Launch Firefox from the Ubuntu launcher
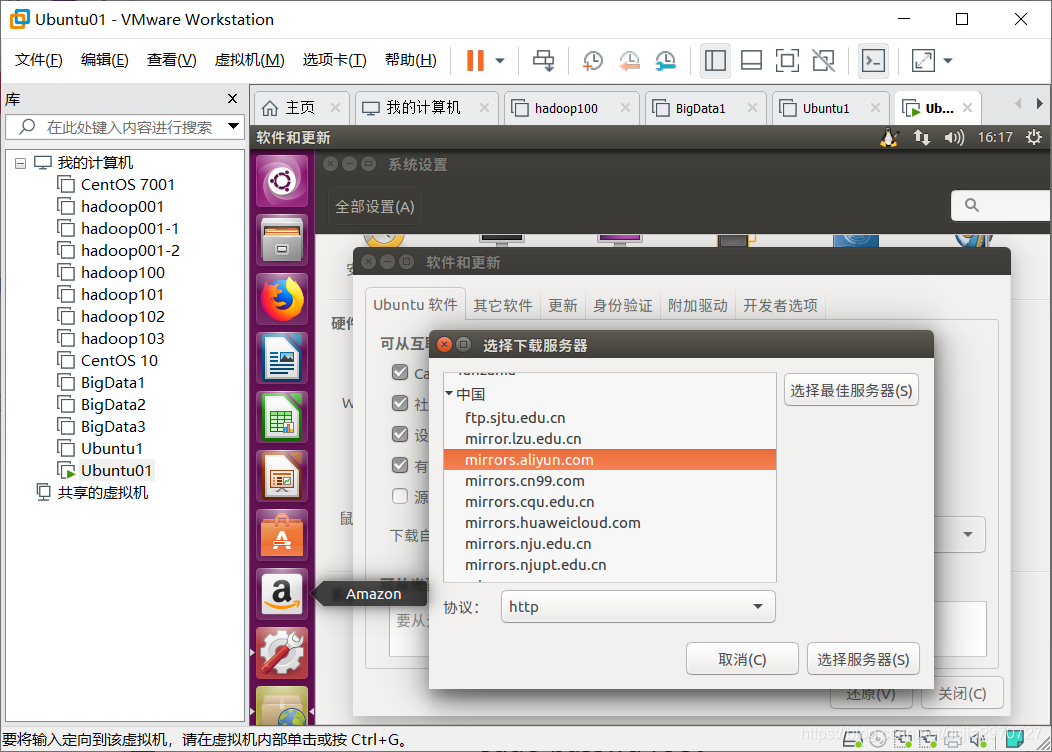Image resolution: width=1052 pixels, height=752 pixels. click(x=282, y=299)
